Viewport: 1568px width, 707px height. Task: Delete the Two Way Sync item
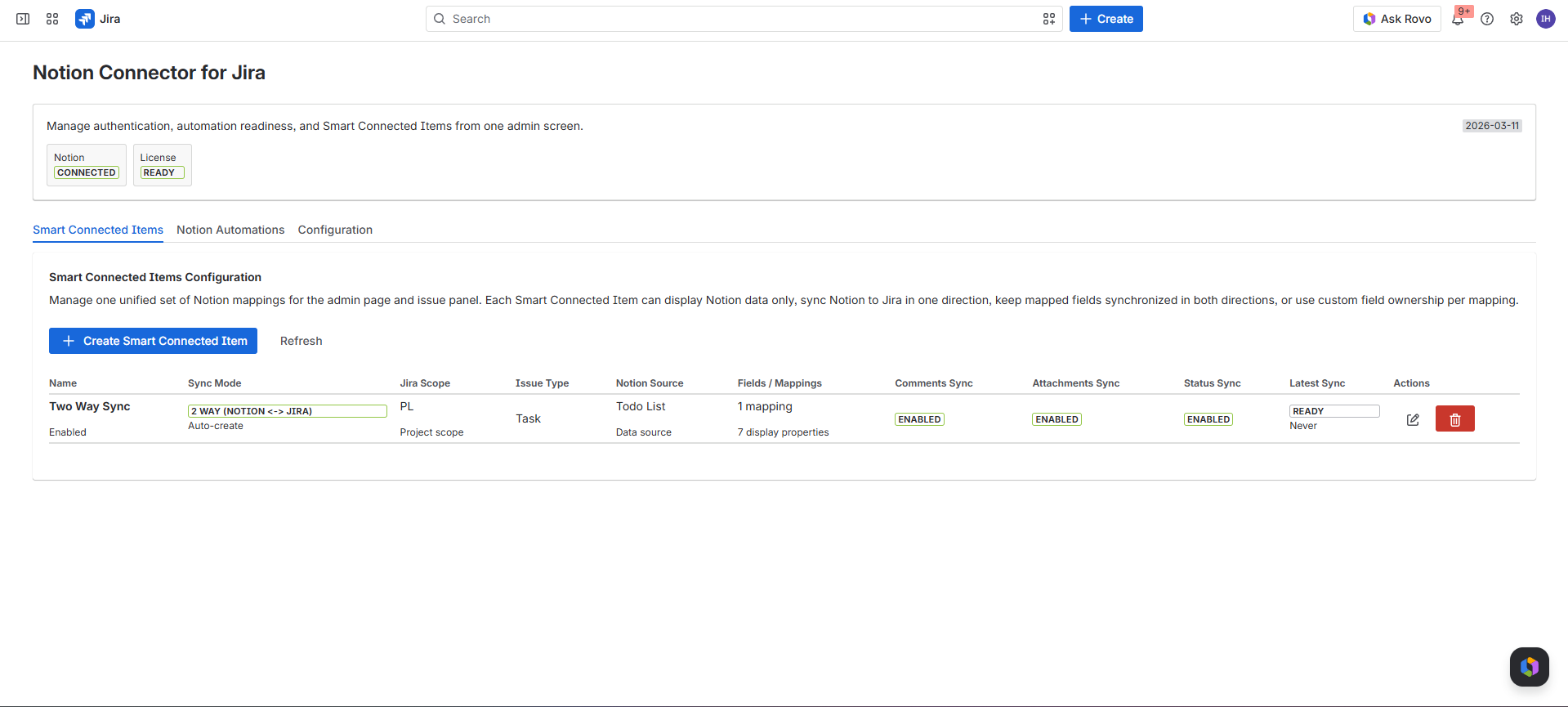point(1455,418)
